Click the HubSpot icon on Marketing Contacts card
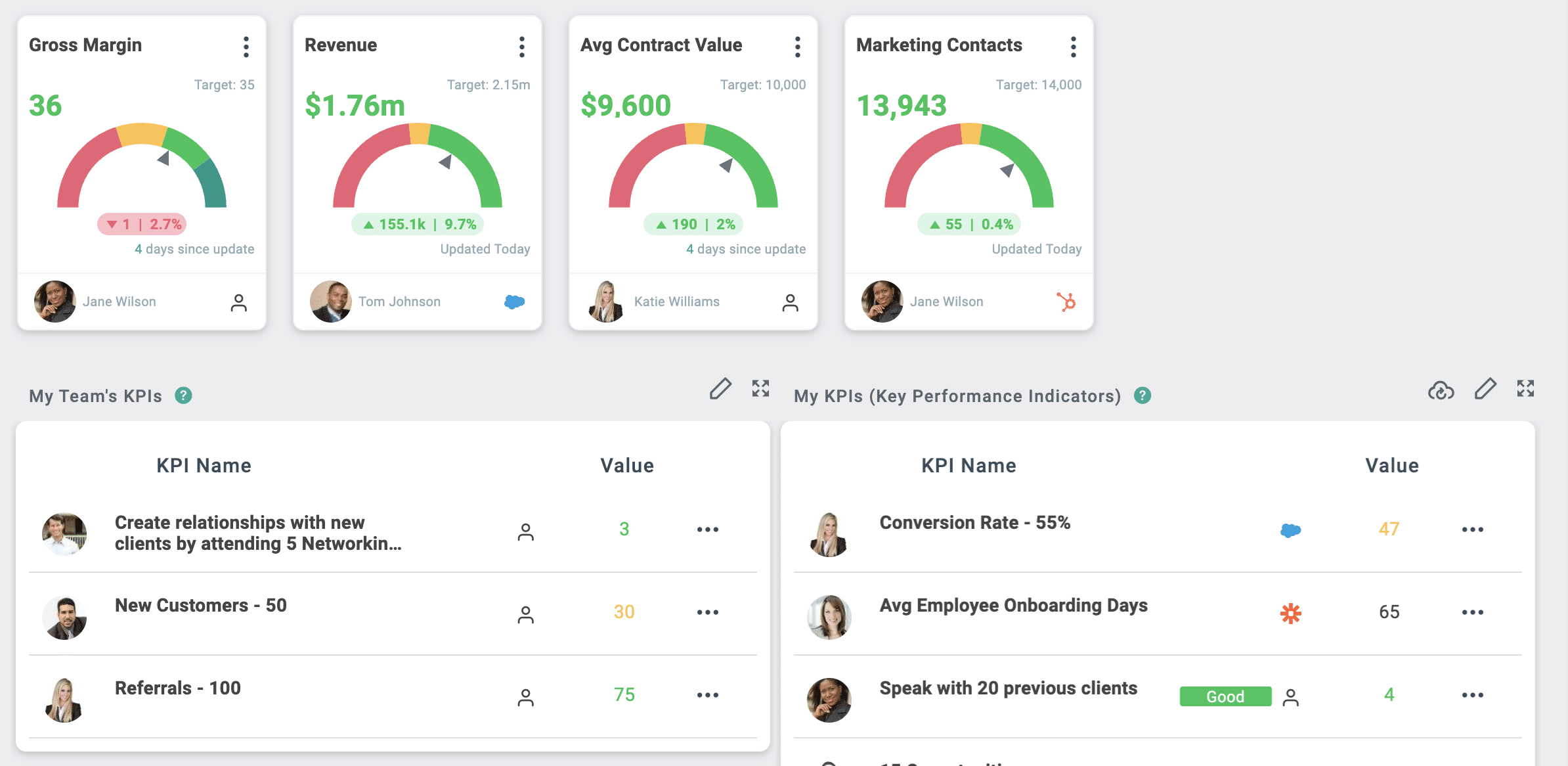Screen dimensions: 1568x766 point(1066,302)
